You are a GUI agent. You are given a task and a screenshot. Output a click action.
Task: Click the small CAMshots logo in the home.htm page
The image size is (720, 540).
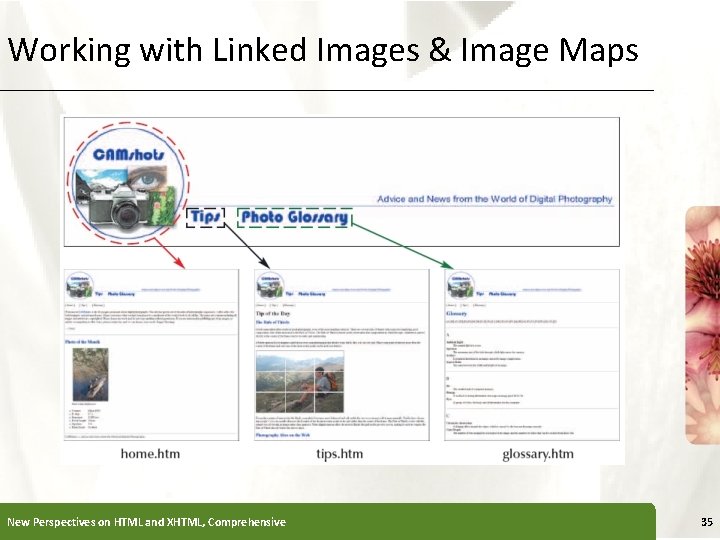click(80, 286)
